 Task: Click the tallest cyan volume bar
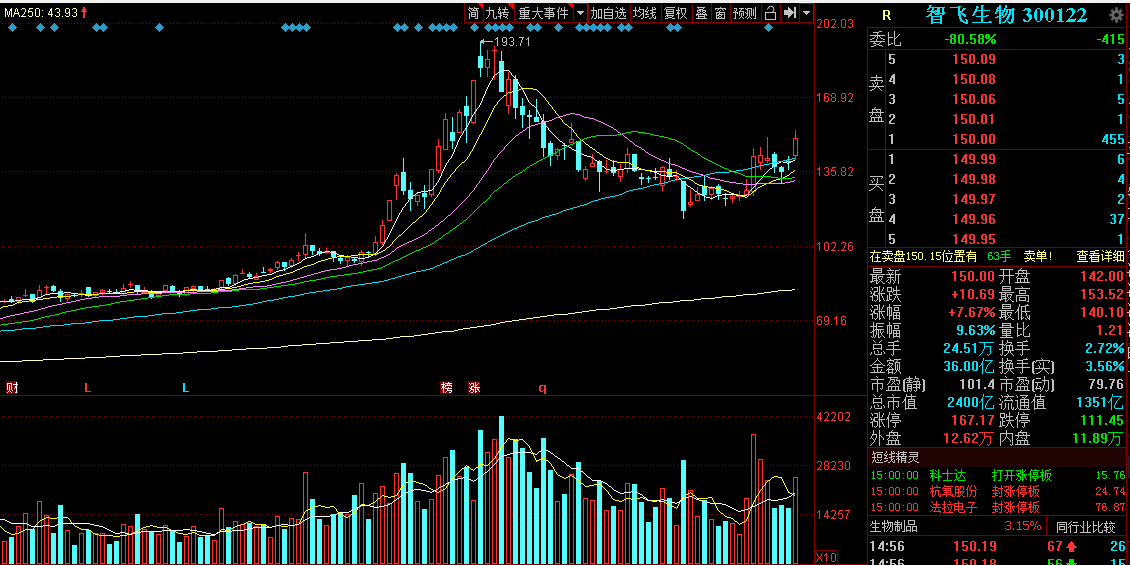coord(502,490)
